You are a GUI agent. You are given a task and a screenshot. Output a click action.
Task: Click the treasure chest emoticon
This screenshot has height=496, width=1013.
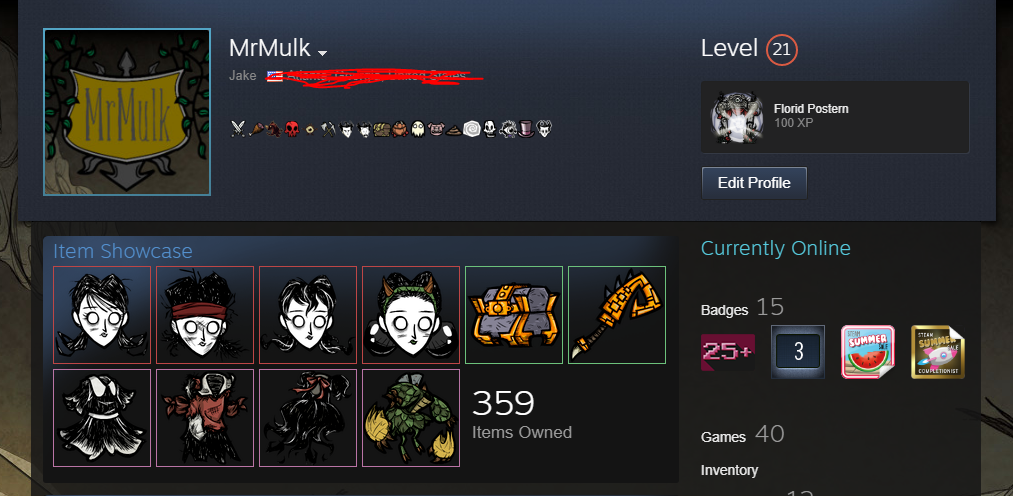click(x=382, y=130)
